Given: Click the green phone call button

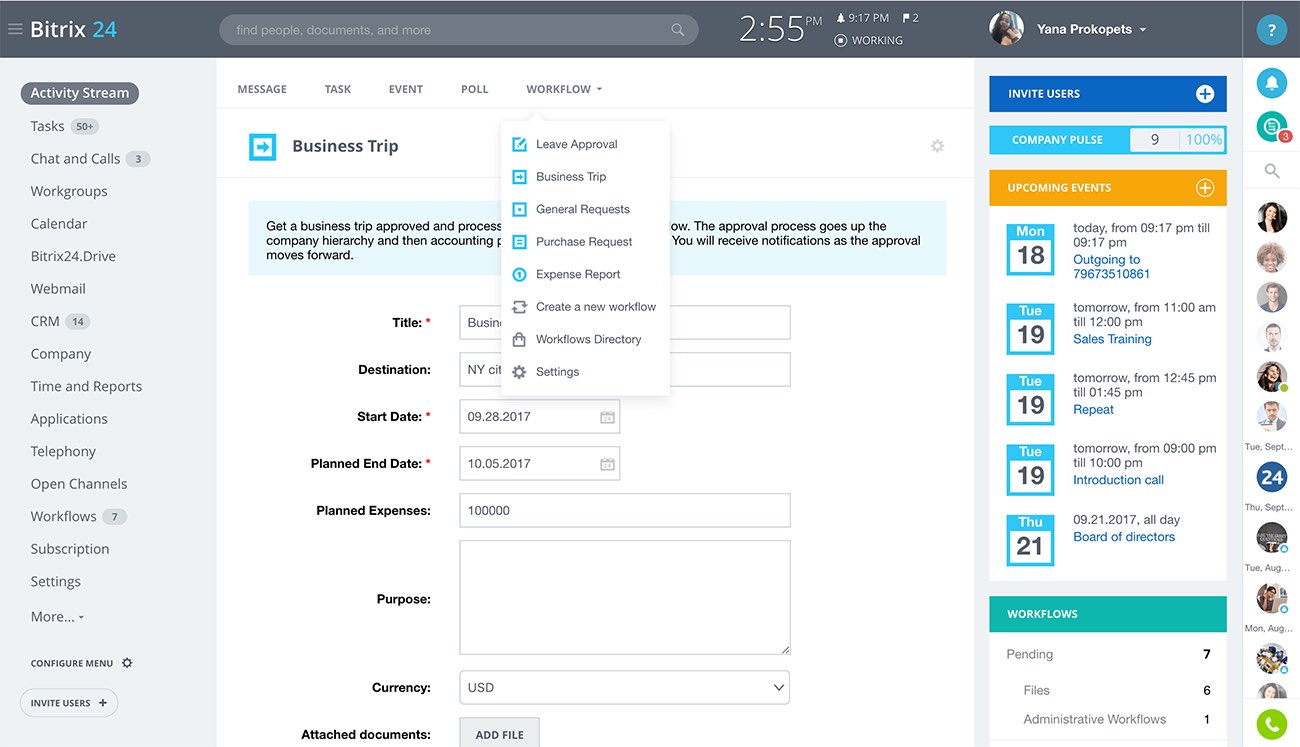Looking at the screenshot, I should (1271, 724).
